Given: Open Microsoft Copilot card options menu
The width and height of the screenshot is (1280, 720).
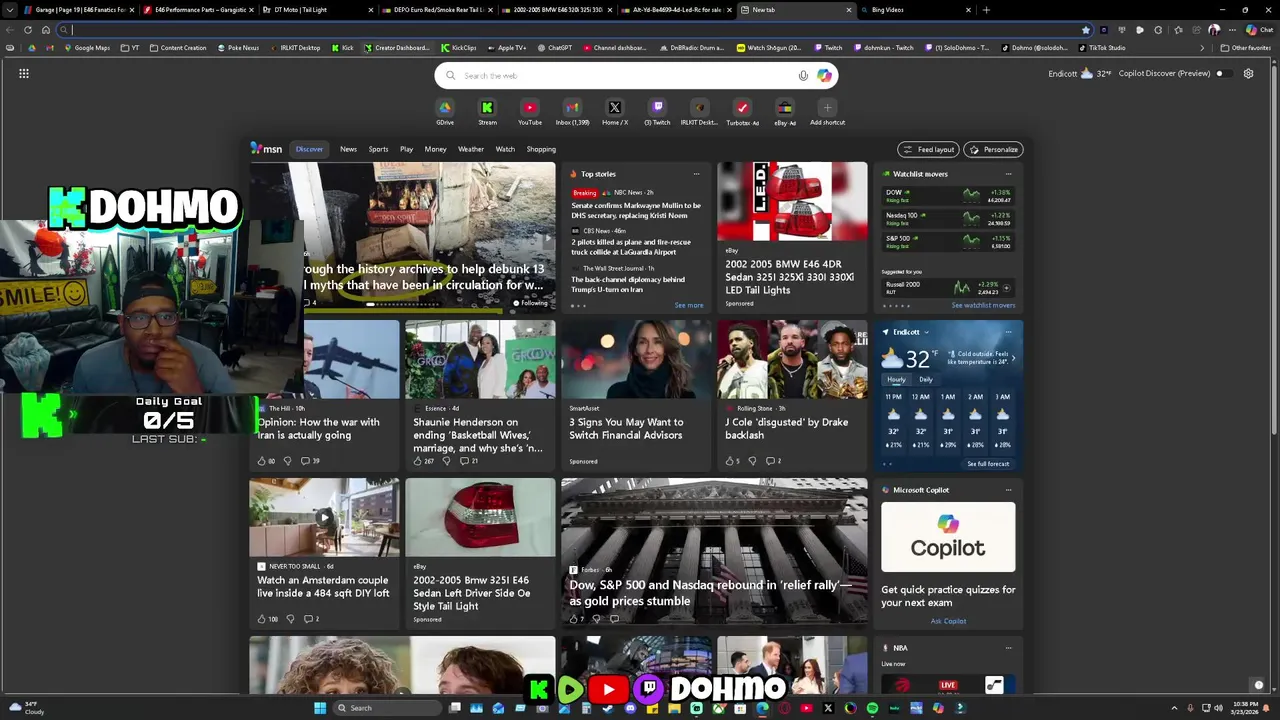Looking at the screenshot, I should click(1008, 490).
